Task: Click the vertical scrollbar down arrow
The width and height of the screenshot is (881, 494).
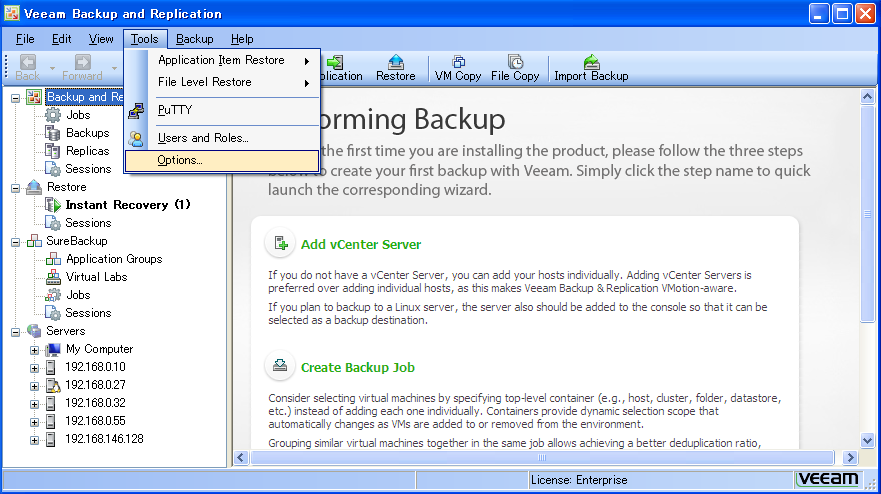Action: (x=867, y=441)
